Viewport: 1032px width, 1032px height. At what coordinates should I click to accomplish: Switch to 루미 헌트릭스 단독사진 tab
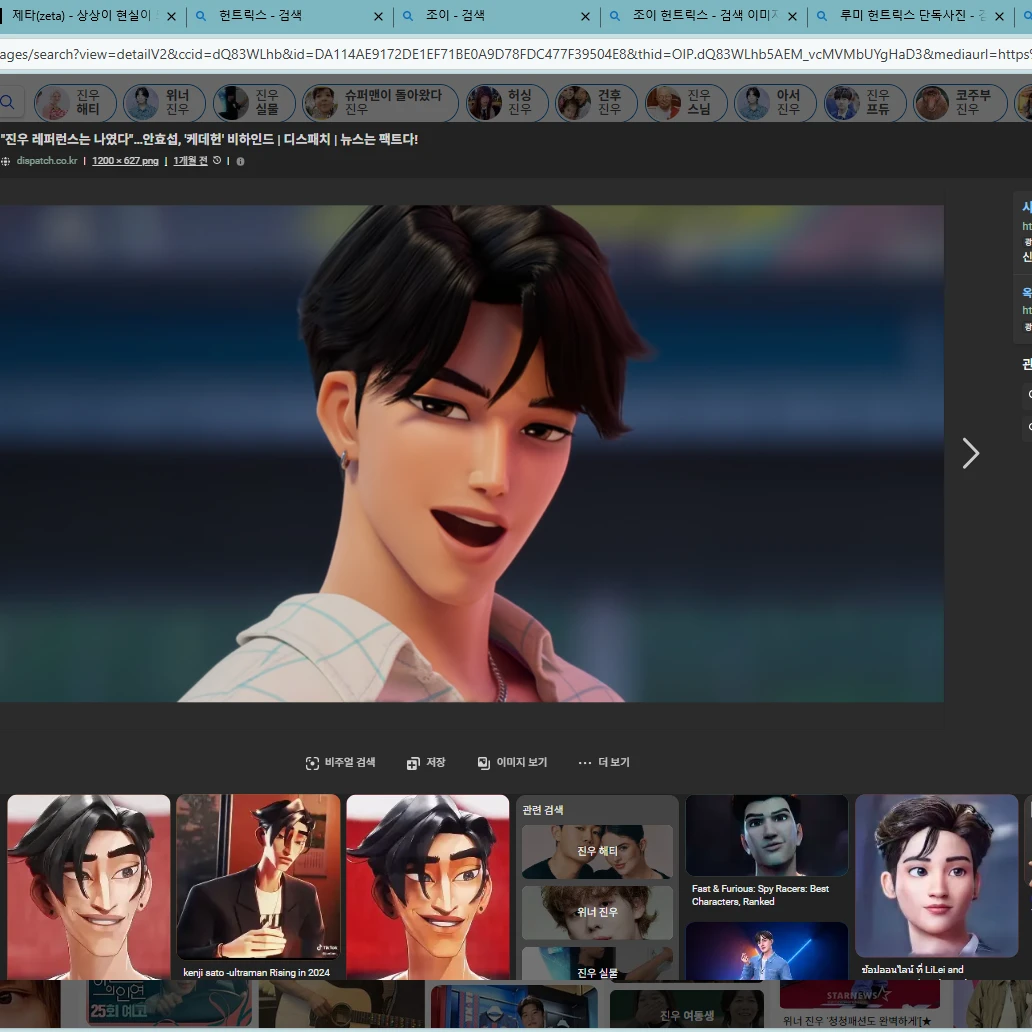pyautogui.click(x=912, y=16)
